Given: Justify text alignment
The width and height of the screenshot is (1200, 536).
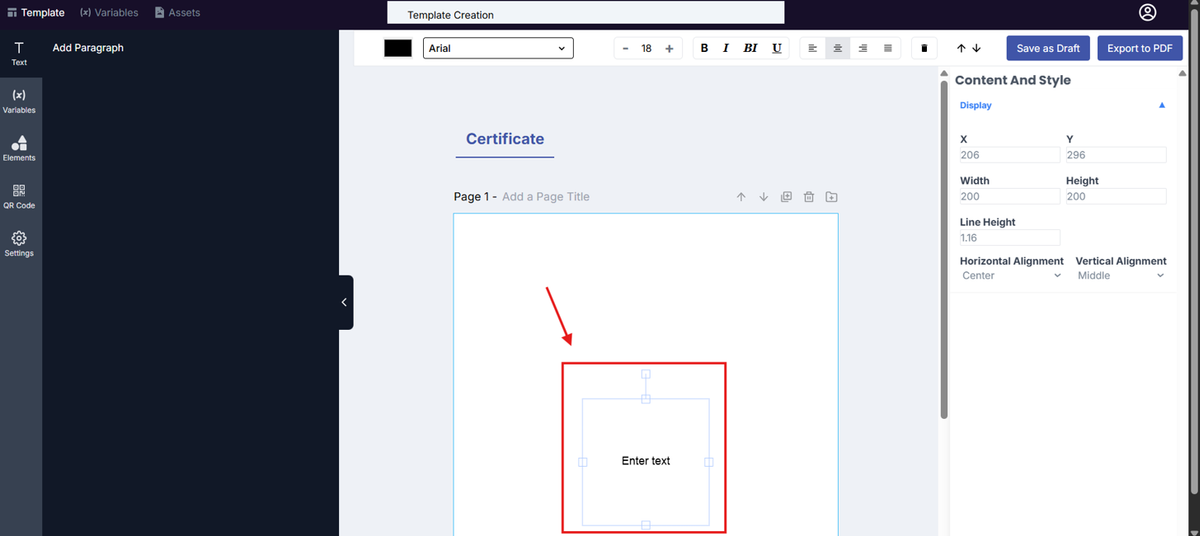Looking at the screenshot, I should [888, 48].
